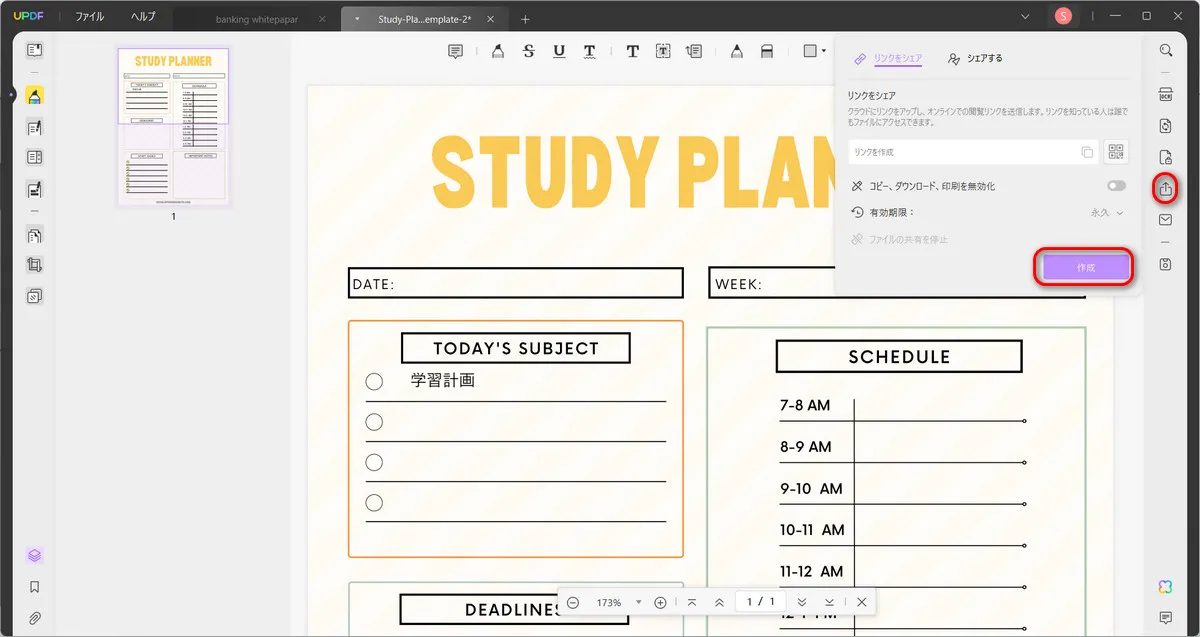
Task: Select the rectangle shape tool
Action: point(810,52)
